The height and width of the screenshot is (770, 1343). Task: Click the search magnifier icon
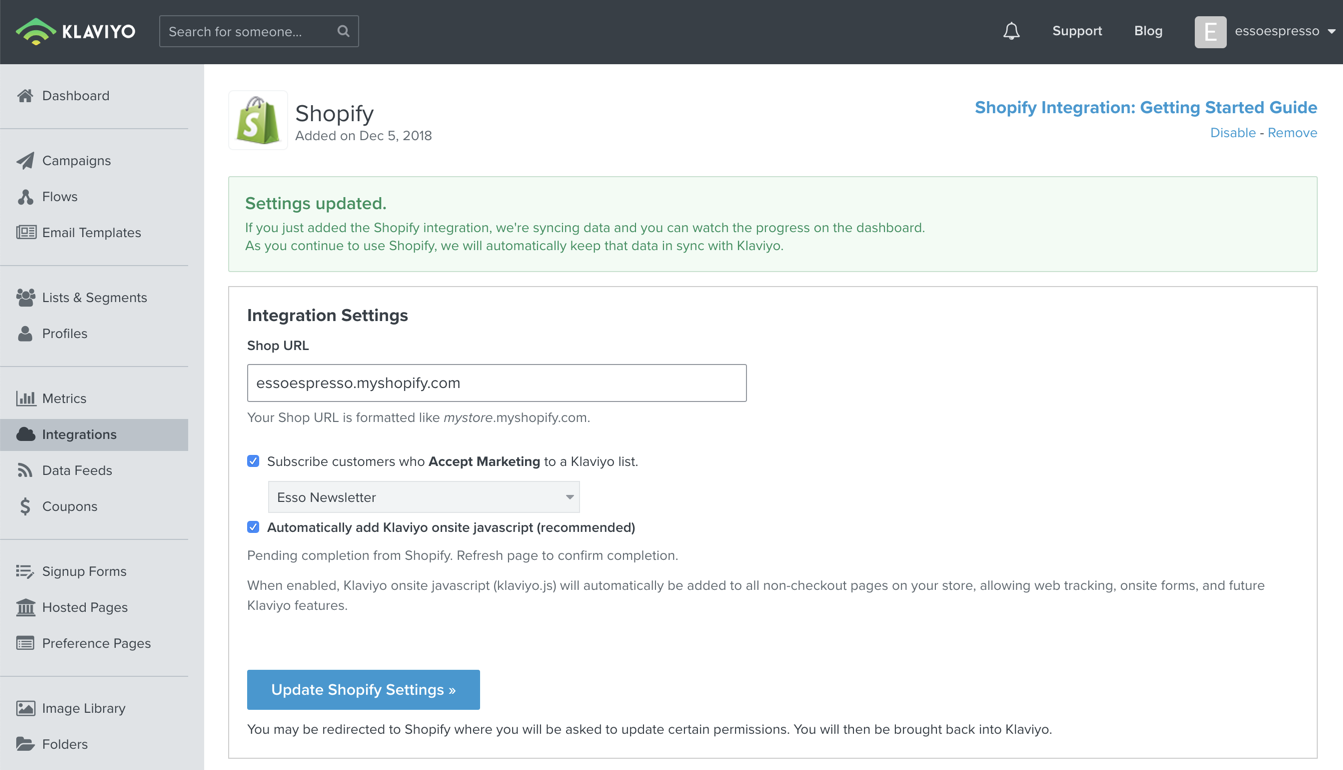point(343,31)
